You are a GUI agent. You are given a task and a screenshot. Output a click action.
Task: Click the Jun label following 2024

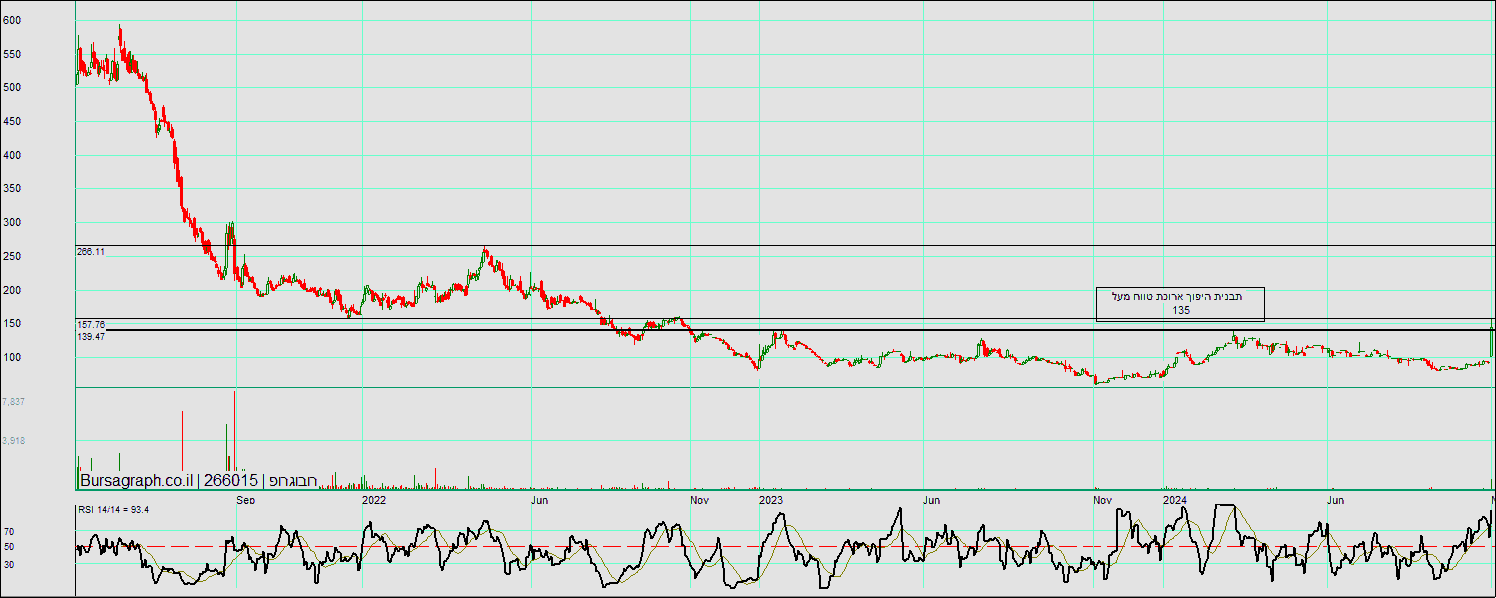[x=1334, y=499]
